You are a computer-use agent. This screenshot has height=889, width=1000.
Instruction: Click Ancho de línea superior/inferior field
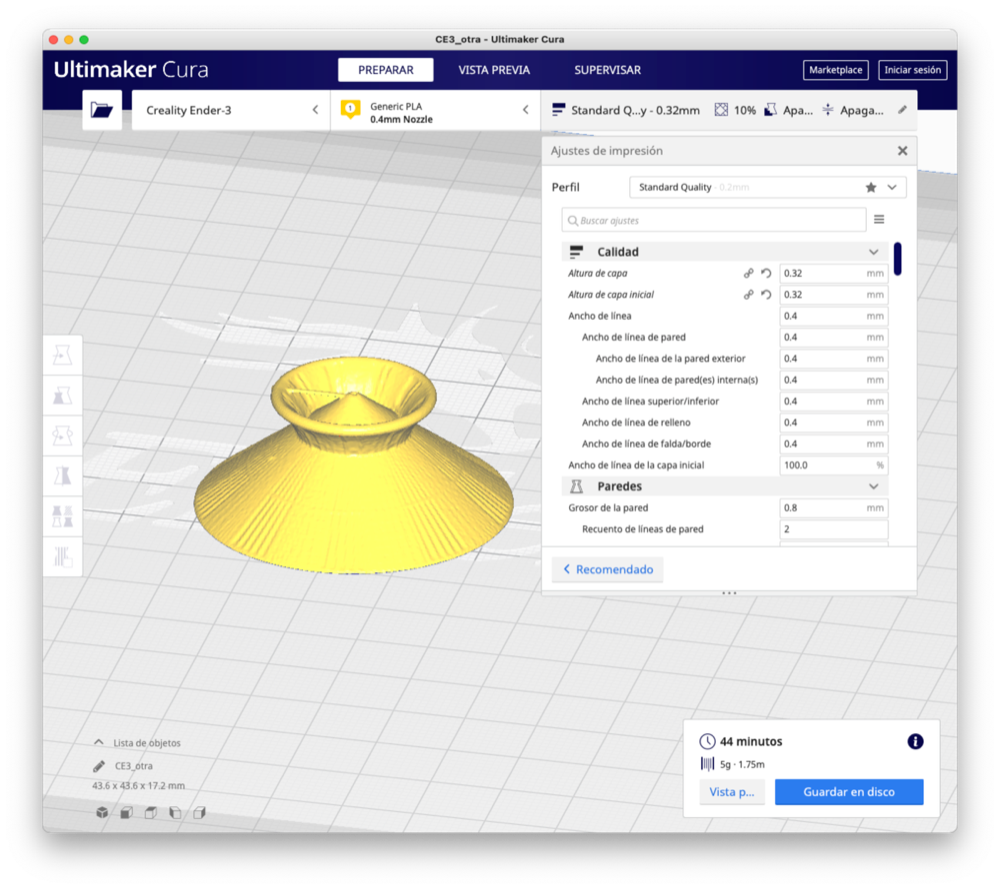coord(834,401)
